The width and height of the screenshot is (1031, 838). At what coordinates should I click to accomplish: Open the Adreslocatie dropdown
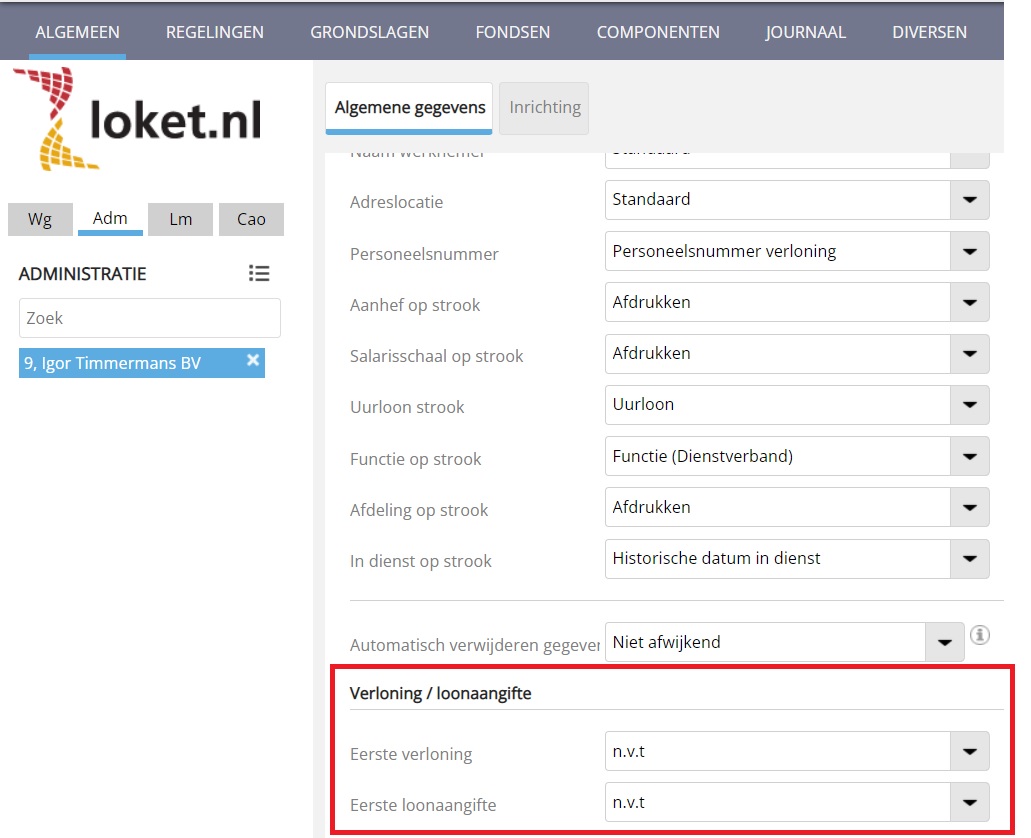point(968,200)
